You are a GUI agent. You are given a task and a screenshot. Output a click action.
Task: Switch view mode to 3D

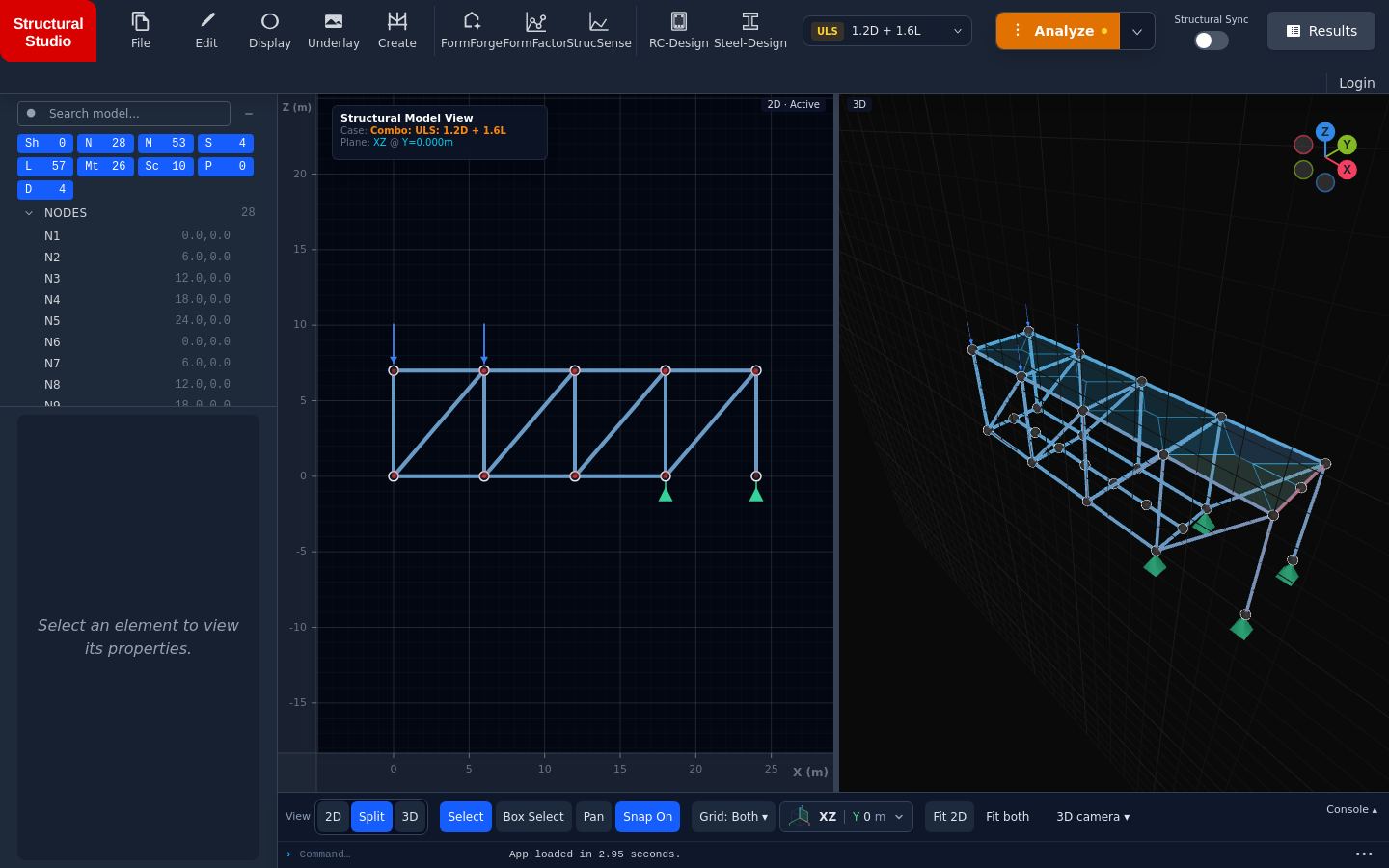pos(410,817)
